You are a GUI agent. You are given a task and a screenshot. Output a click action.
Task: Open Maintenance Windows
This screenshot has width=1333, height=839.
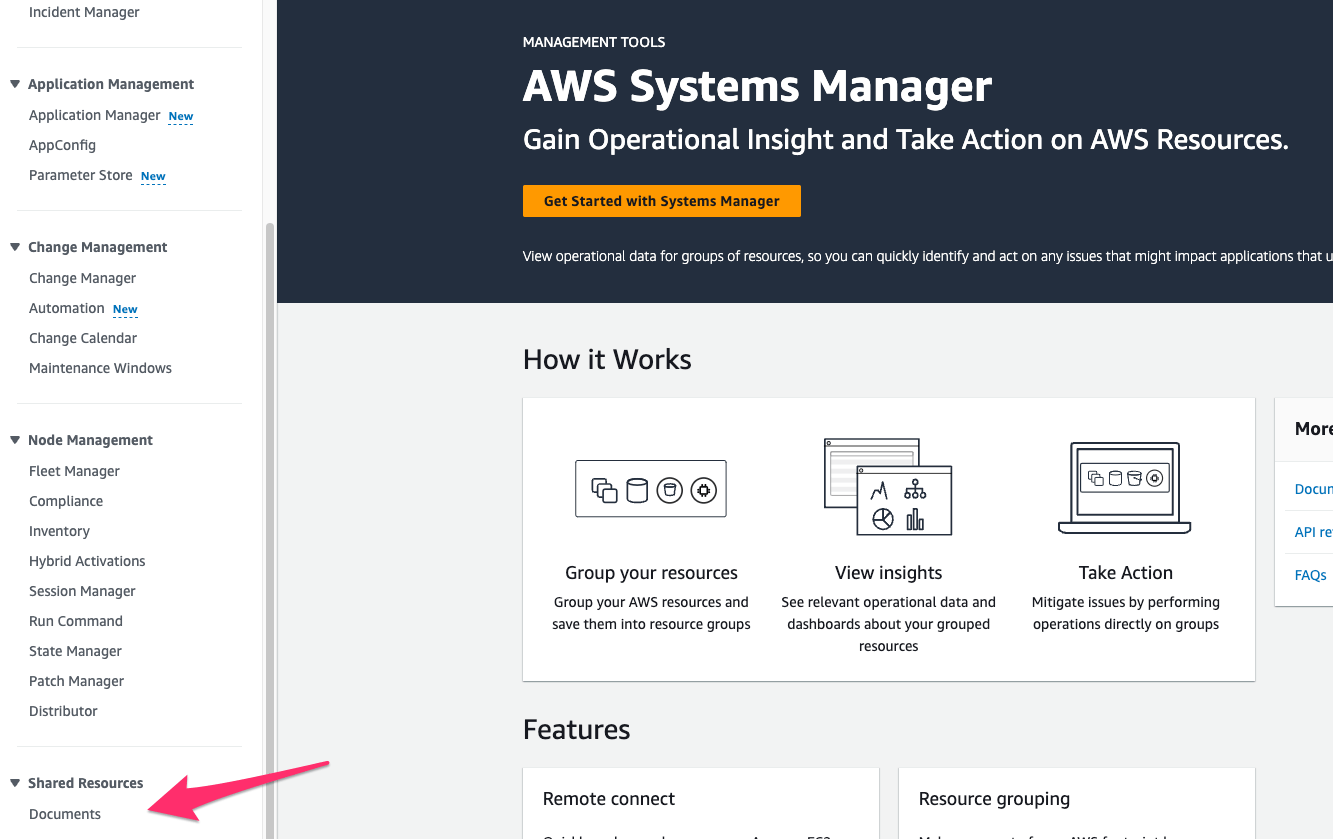100,368
